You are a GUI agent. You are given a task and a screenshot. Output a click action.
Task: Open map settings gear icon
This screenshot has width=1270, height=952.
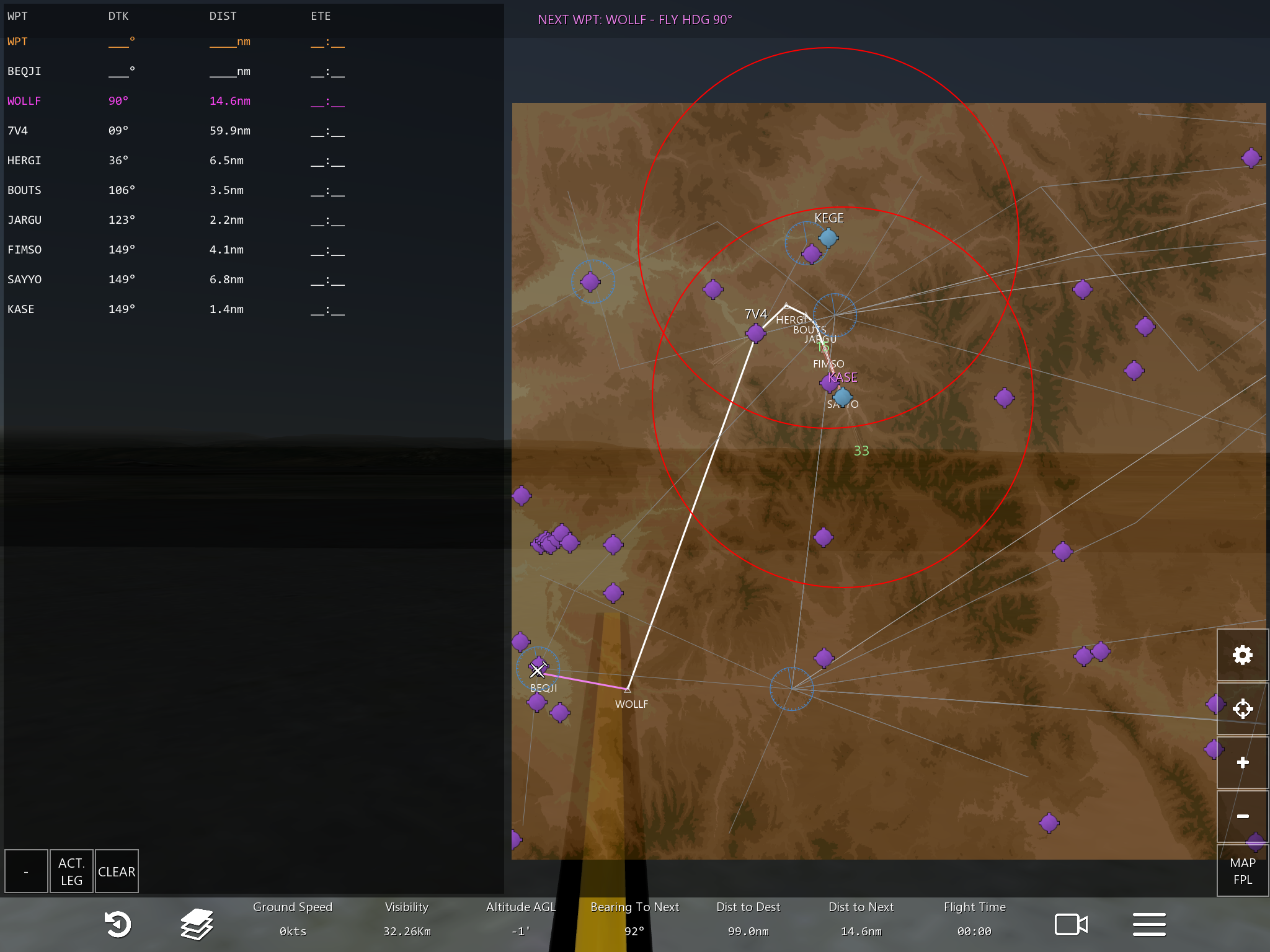[1242, 655]
